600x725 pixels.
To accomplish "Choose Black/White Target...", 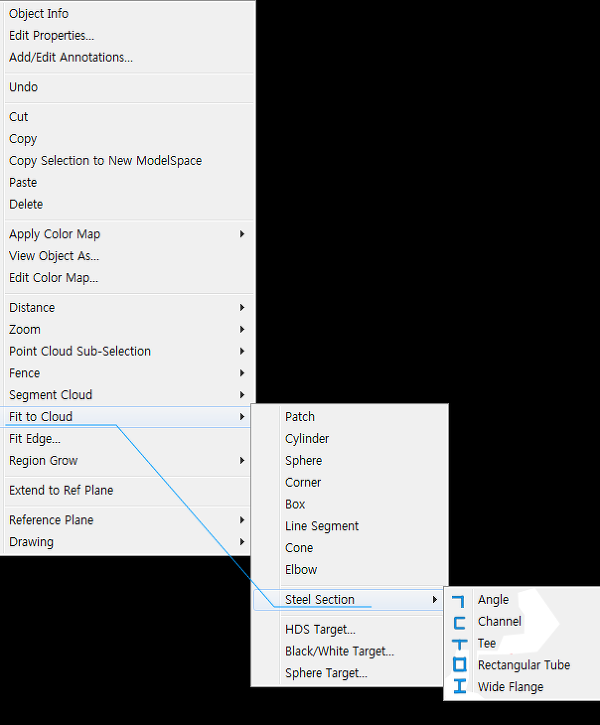I will tap(340, 651).
